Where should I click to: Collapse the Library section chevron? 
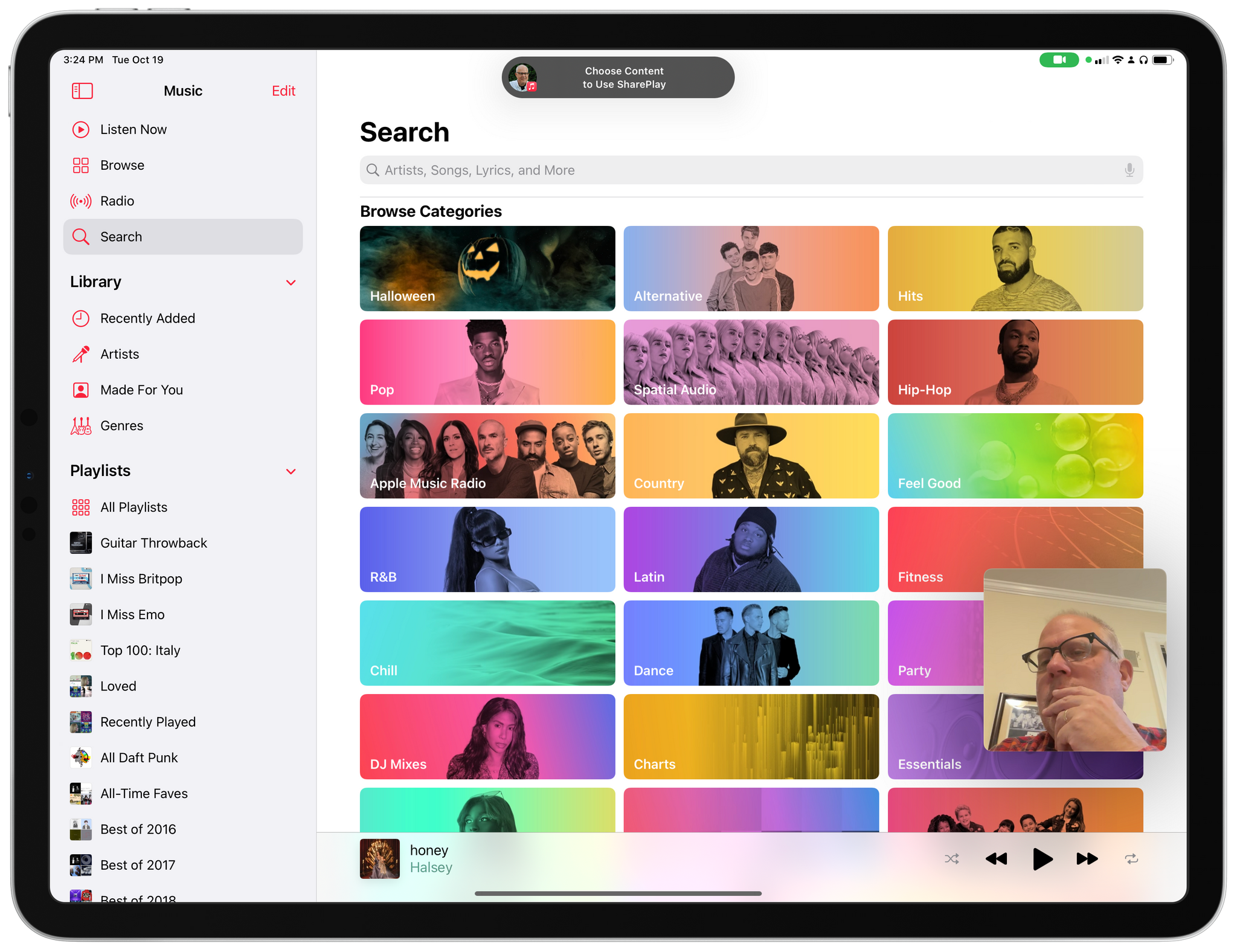(x=291, y=283)
